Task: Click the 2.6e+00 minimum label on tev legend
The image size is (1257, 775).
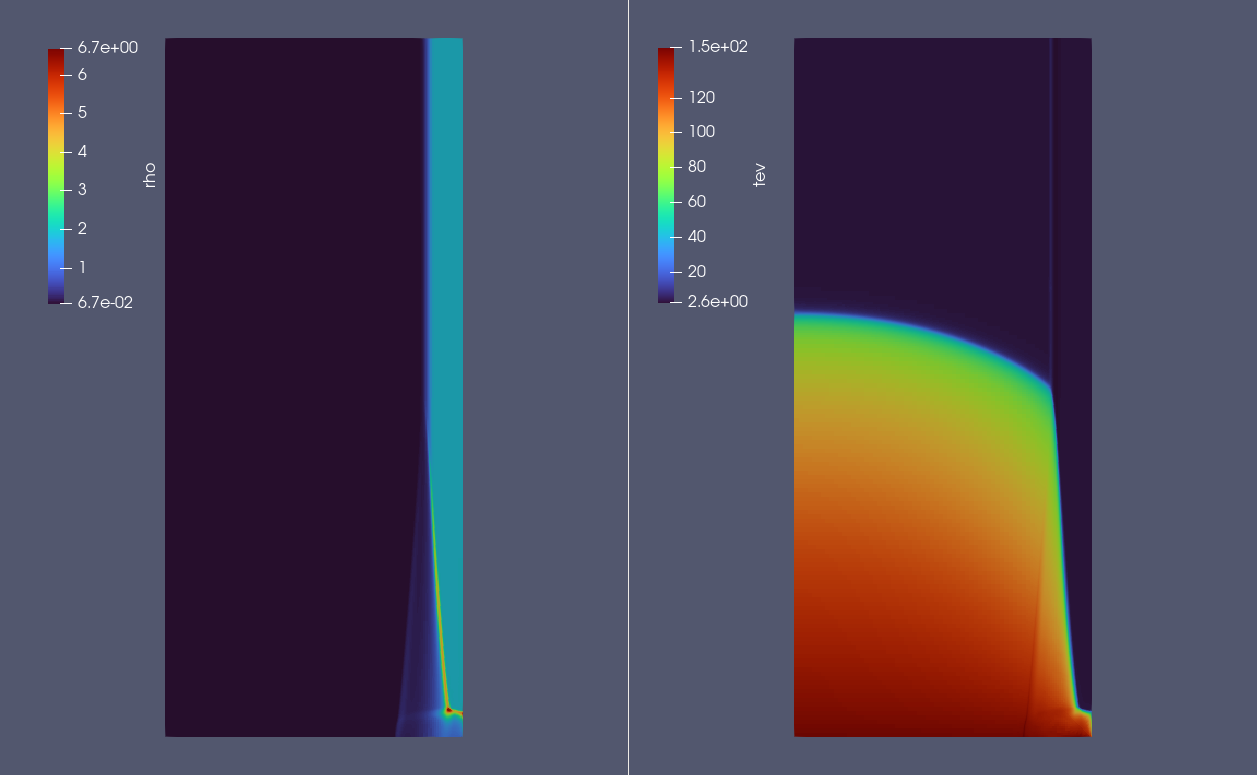Action: coord(717,302)
